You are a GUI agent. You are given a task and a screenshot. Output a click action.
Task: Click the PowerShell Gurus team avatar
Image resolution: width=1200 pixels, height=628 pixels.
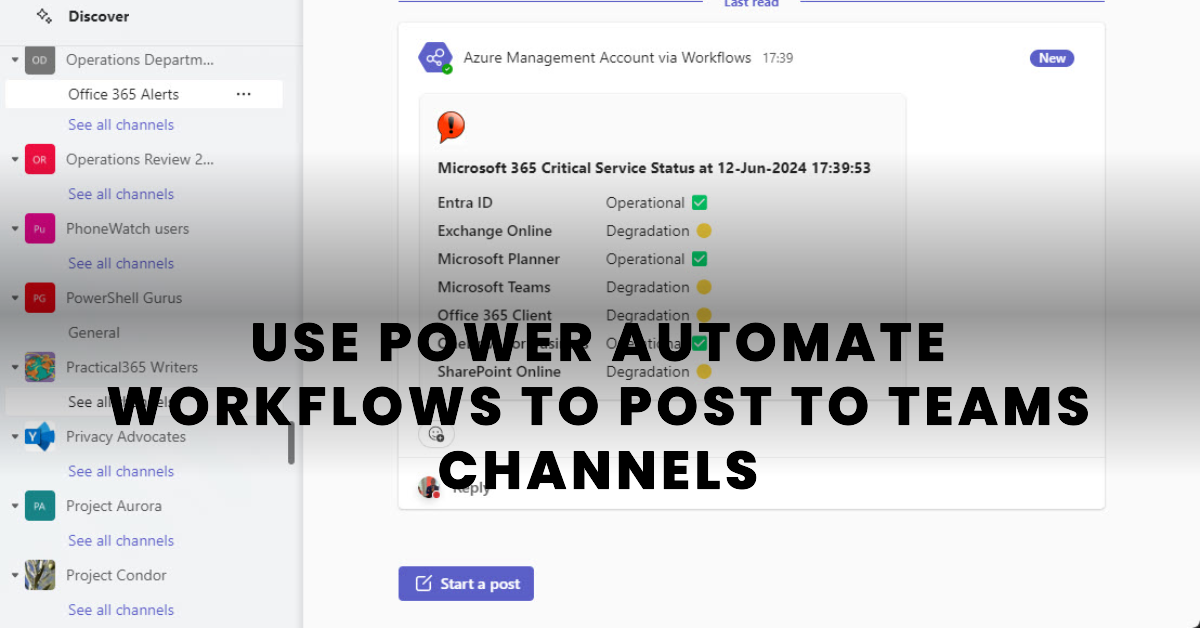click(x=40, y=298)
